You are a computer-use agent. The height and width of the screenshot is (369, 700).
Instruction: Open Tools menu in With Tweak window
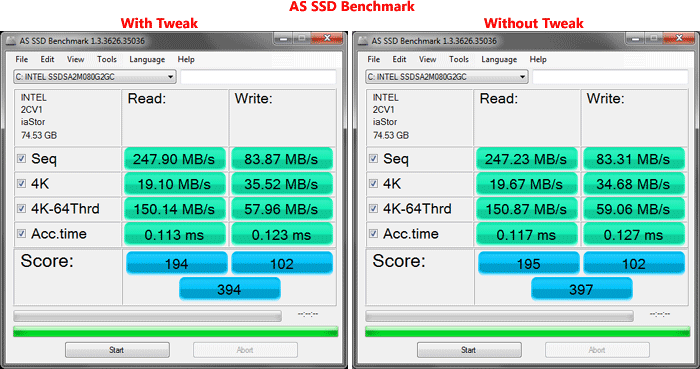click(x=107, y=59)
